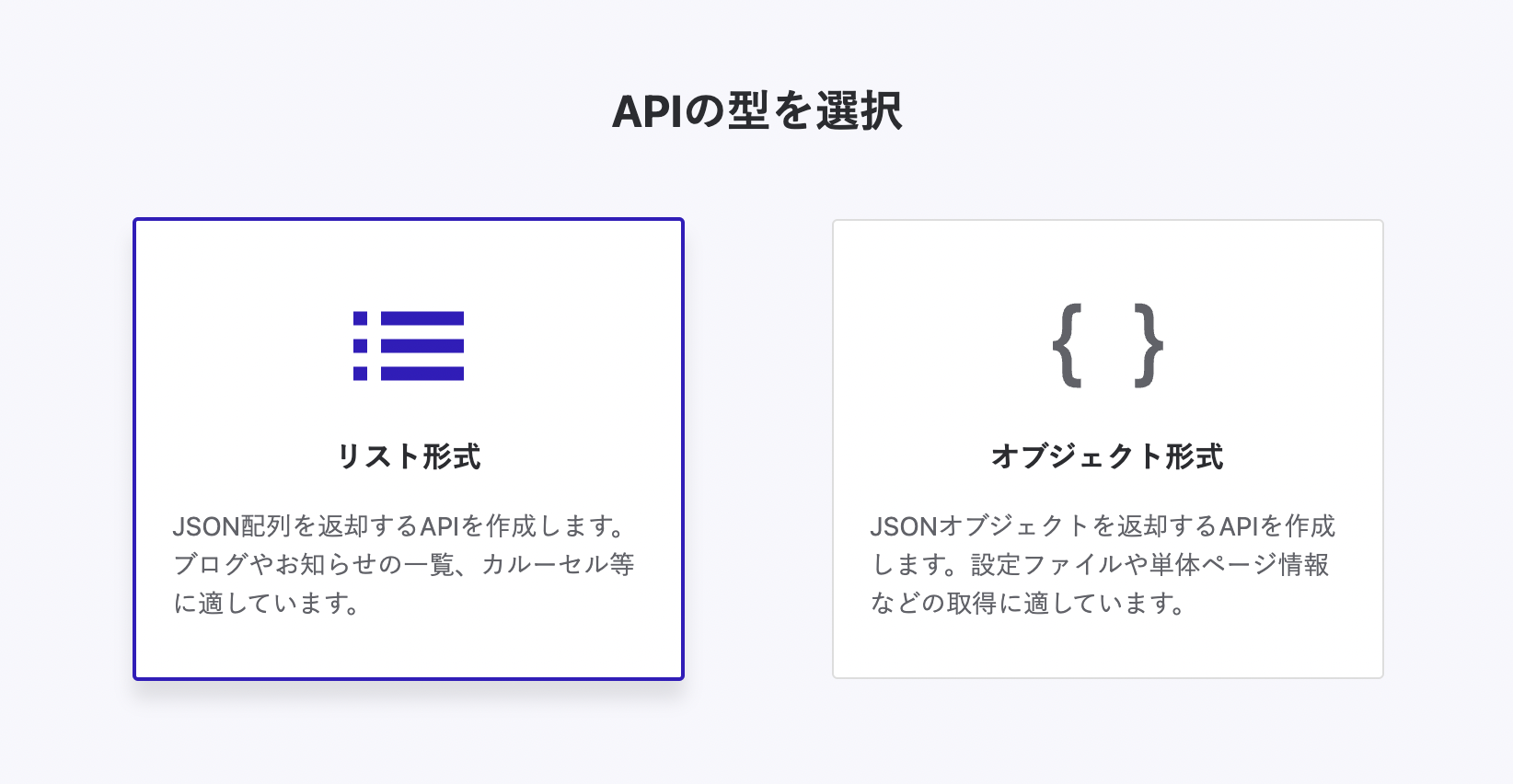
Task: Click the word JSON in the object card description
Action: click(x=904, y=526)
